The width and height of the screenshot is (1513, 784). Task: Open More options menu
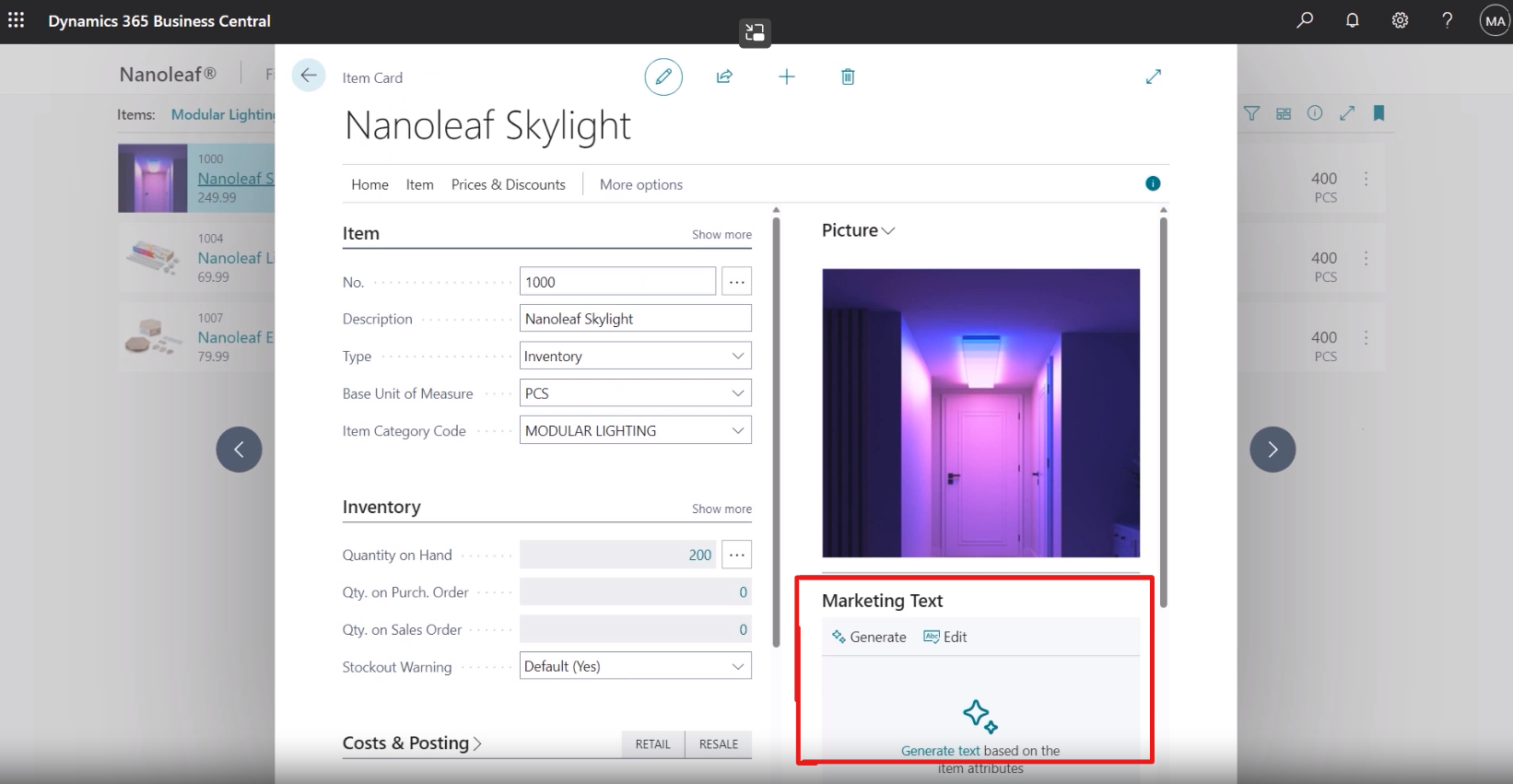coord(641,184)
